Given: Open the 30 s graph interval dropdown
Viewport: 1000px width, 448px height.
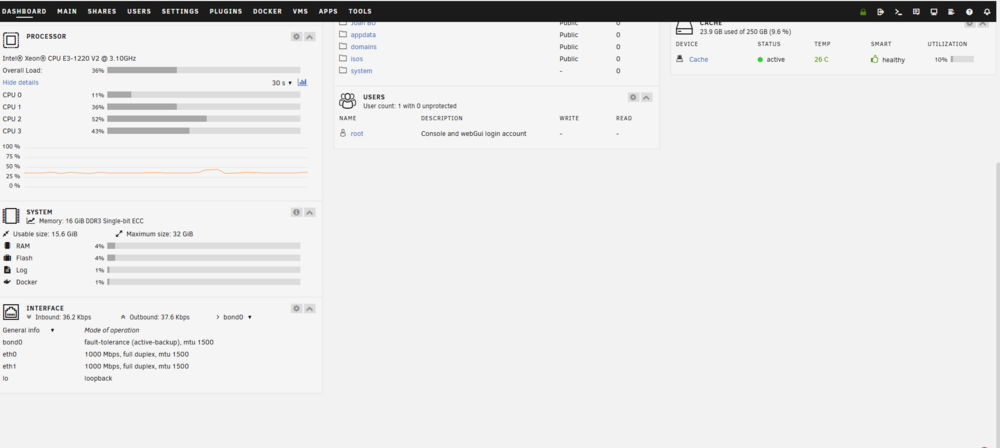Looking at the screenshot, I should tap(282, 83).
